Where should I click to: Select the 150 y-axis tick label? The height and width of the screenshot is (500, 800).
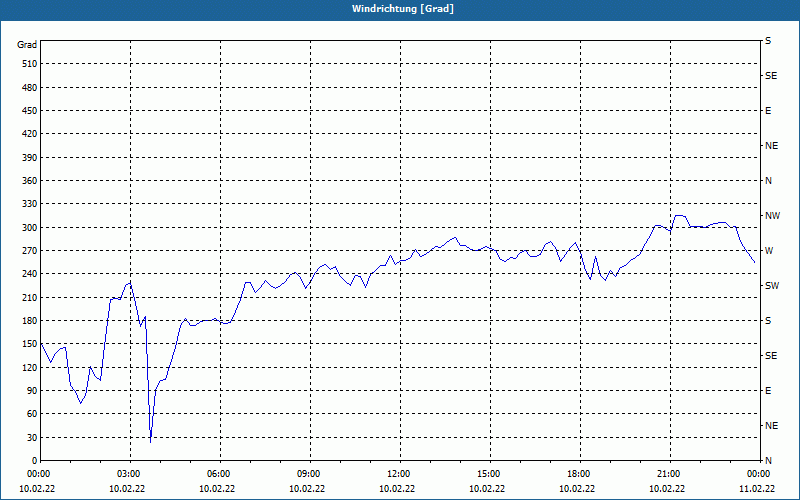[x=29, y=344]
